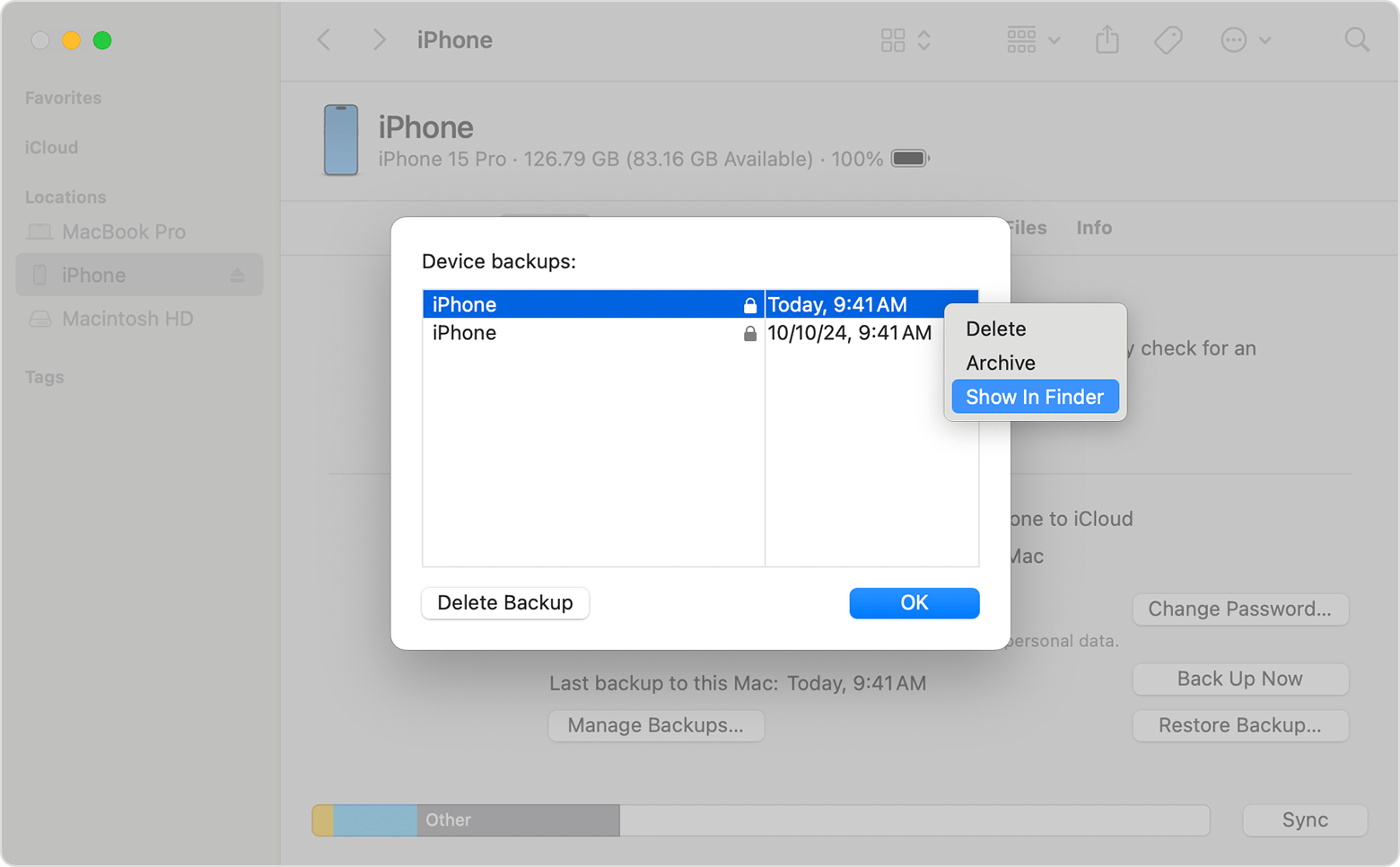Switch to the Info tab
1400x867 pixels.
click(1094, 228)
